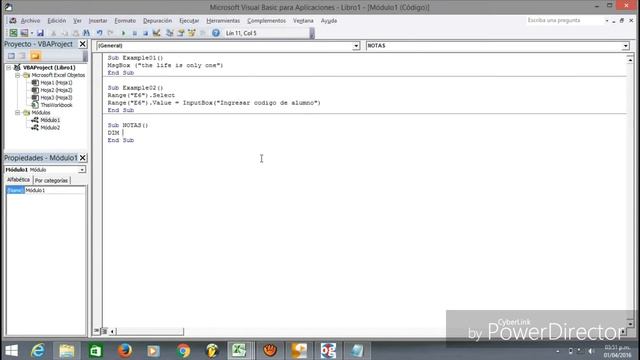Launch Internet Explorer from the taskbar
Screen dimensions: 640x360
[x=38, y=351]
